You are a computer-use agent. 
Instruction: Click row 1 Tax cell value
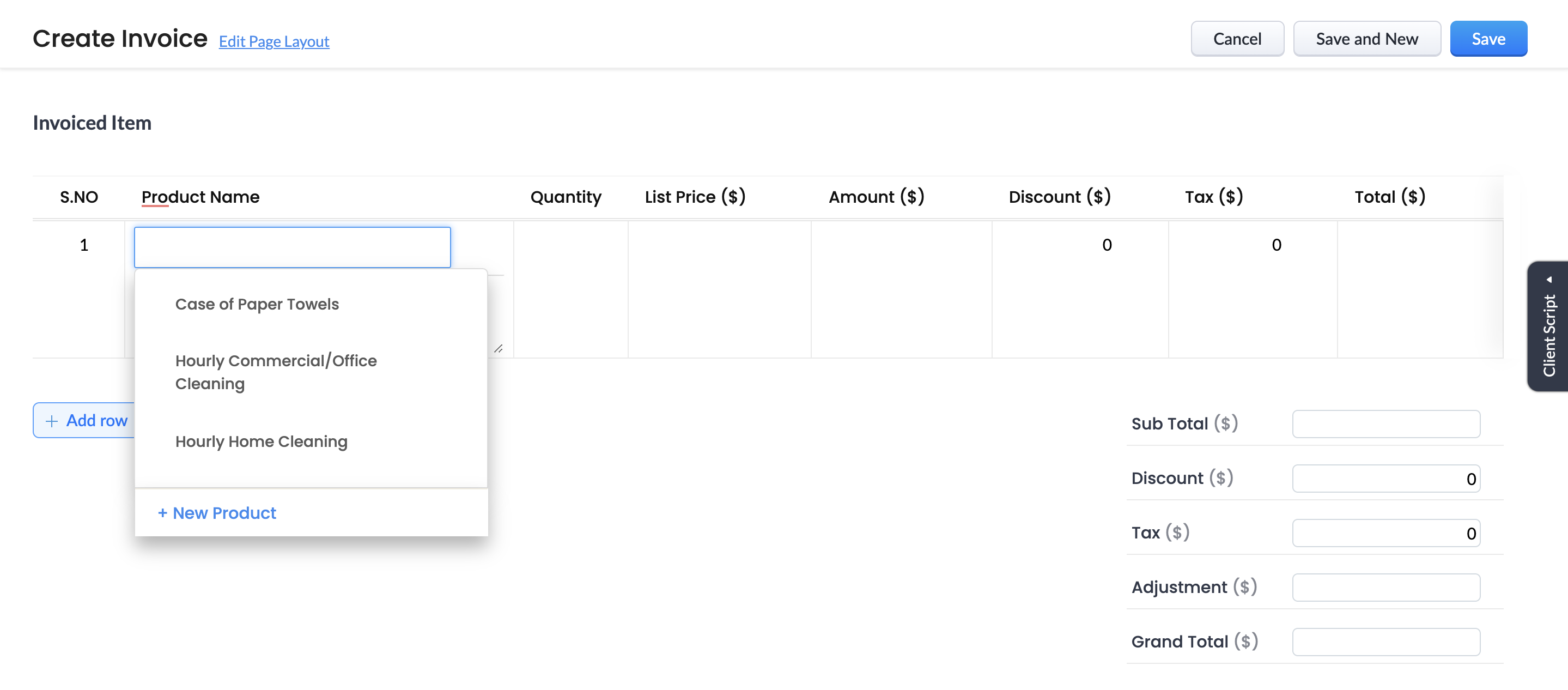[x=1276, y=245]
